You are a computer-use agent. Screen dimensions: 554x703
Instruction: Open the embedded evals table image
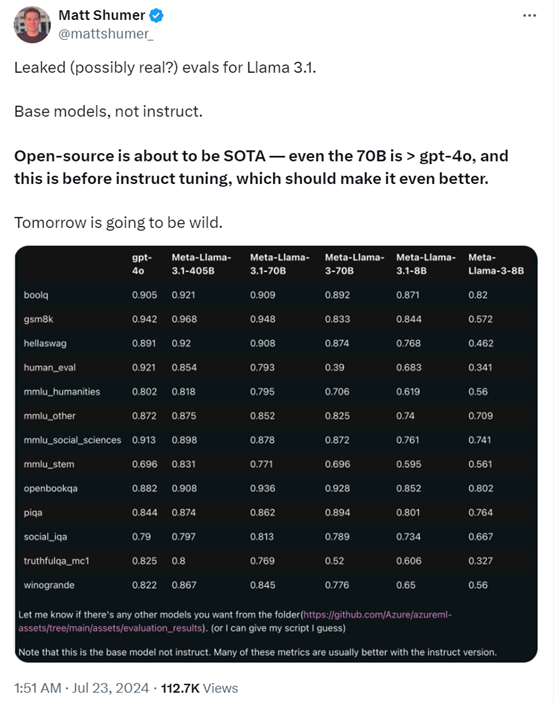tap(276, 454)
